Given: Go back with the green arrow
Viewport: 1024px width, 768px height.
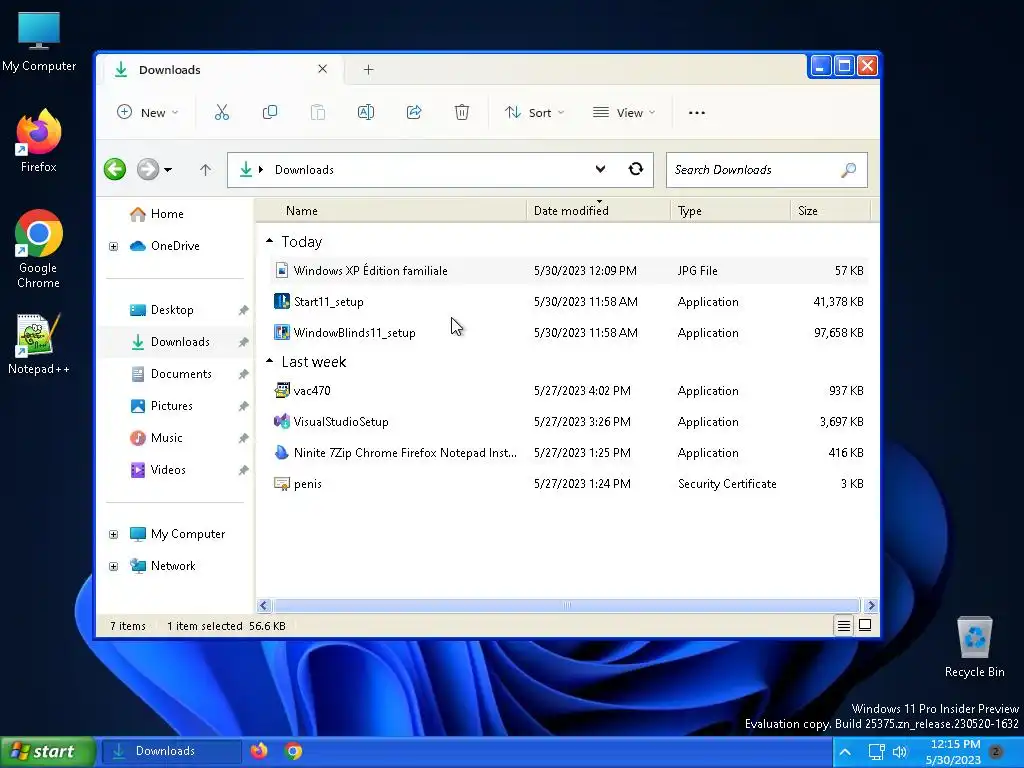Looking at the screenshot, I should coord(115,170).
